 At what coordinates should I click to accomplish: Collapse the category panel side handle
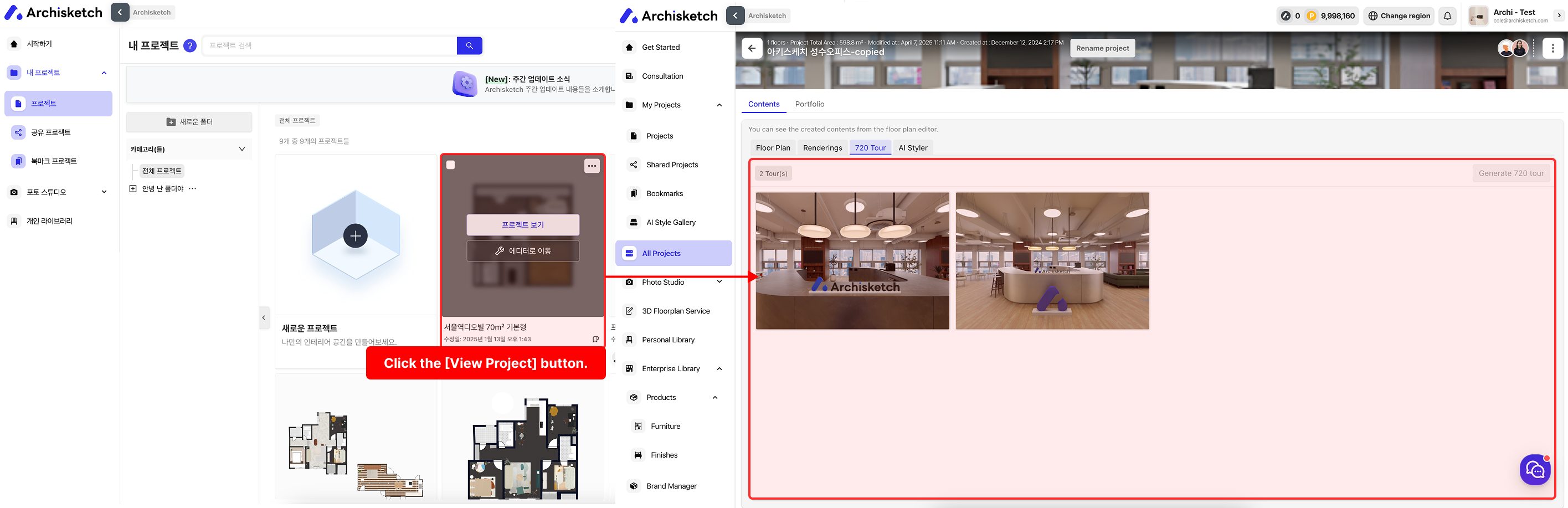[x=264, y=317]
